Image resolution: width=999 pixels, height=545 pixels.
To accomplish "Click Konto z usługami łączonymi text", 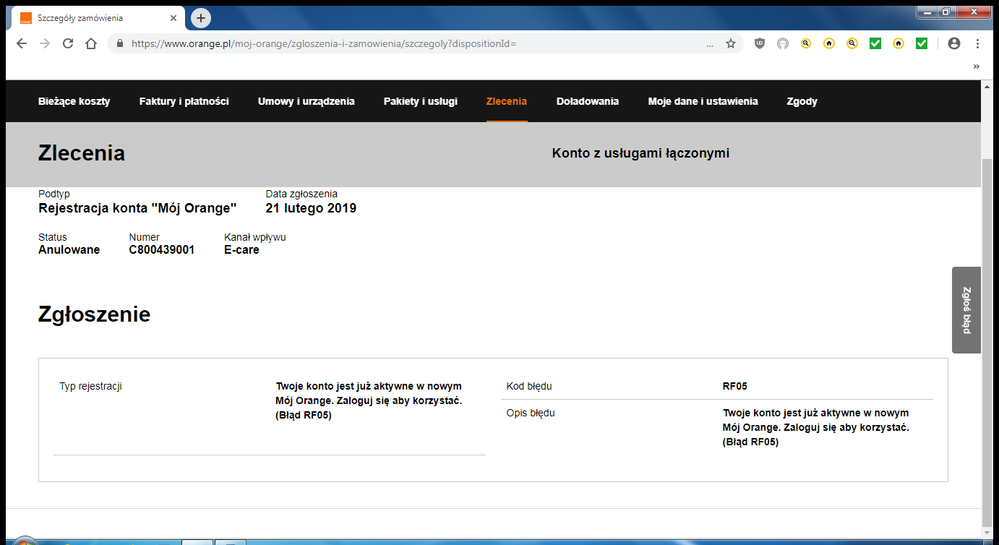I will (640, 153).
